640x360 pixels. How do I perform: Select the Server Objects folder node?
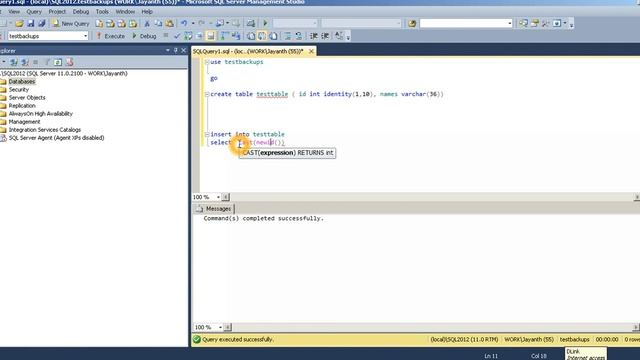pyautogui.click(x=27, y=98)
